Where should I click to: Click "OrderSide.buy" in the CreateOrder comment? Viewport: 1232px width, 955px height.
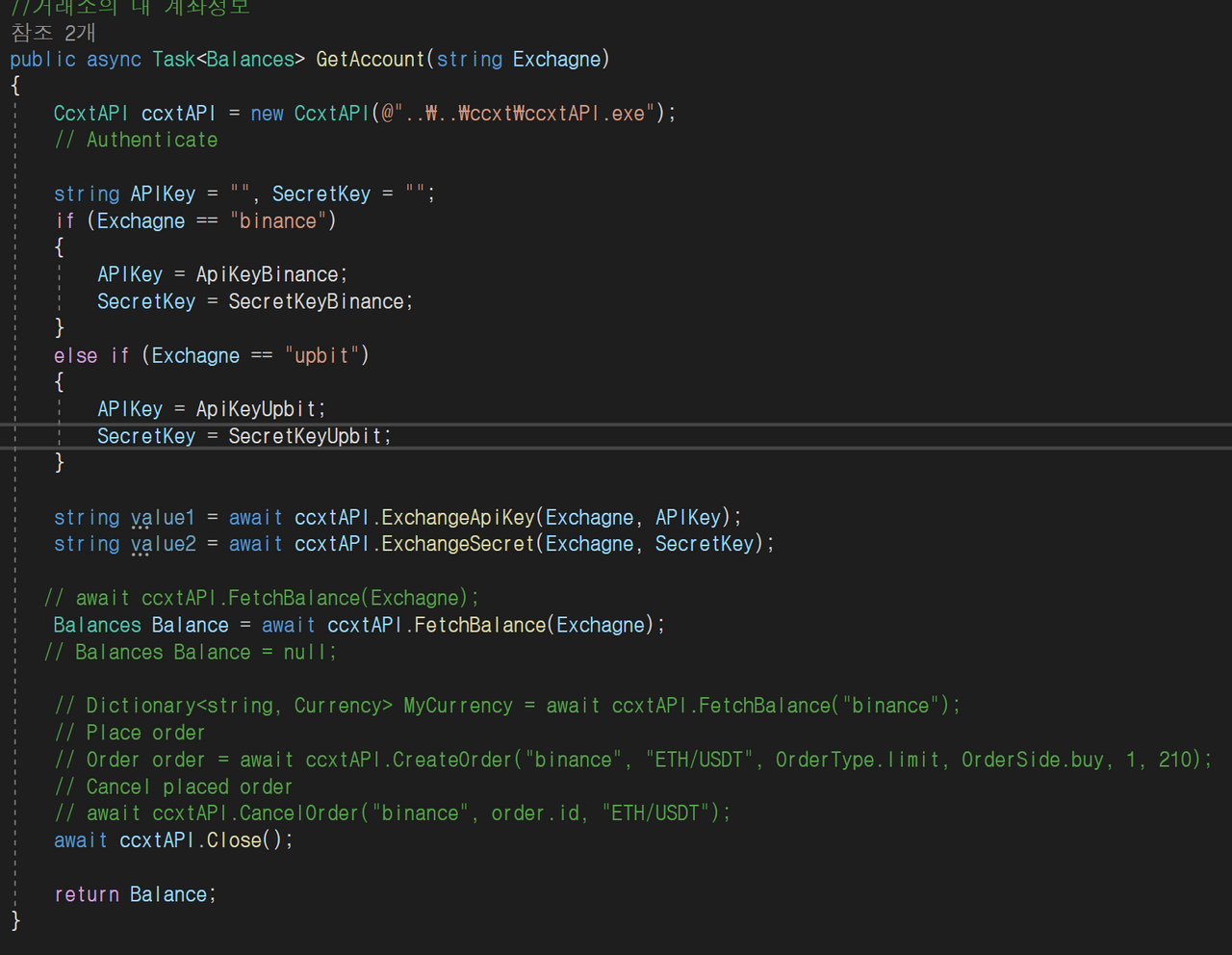[x=1033, y=761]
